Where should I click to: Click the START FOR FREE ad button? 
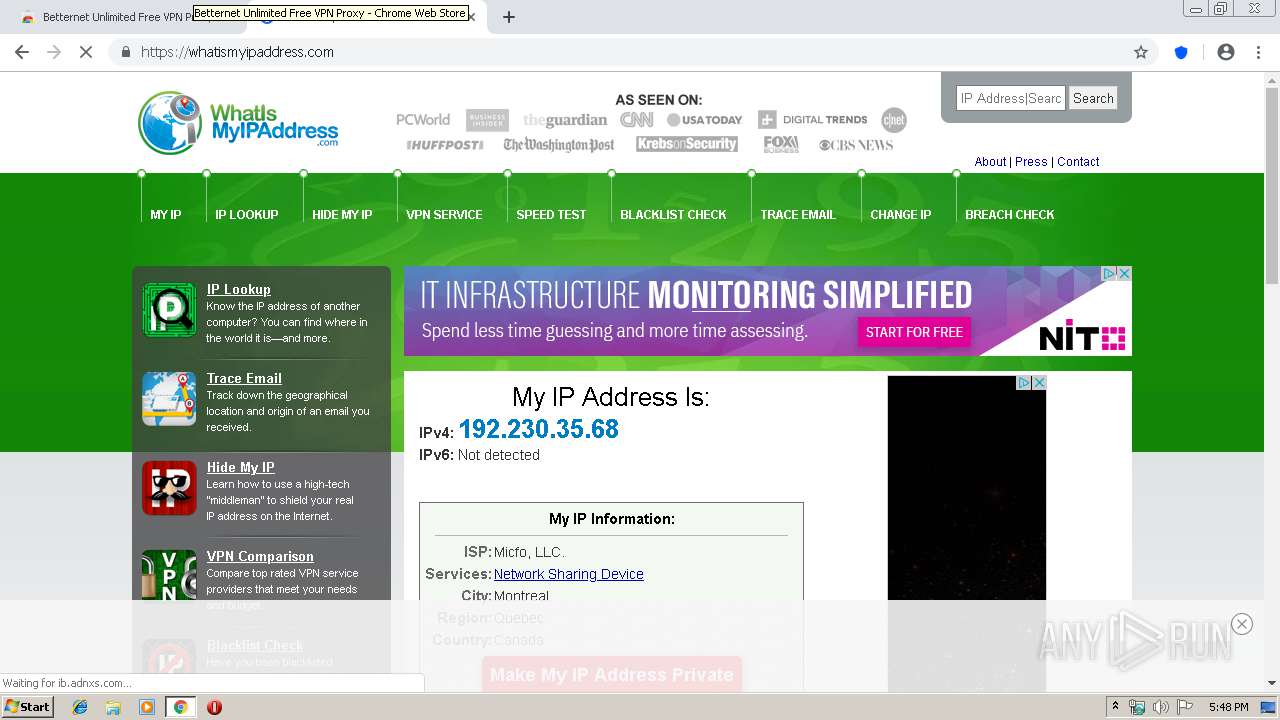pos(914,332)
